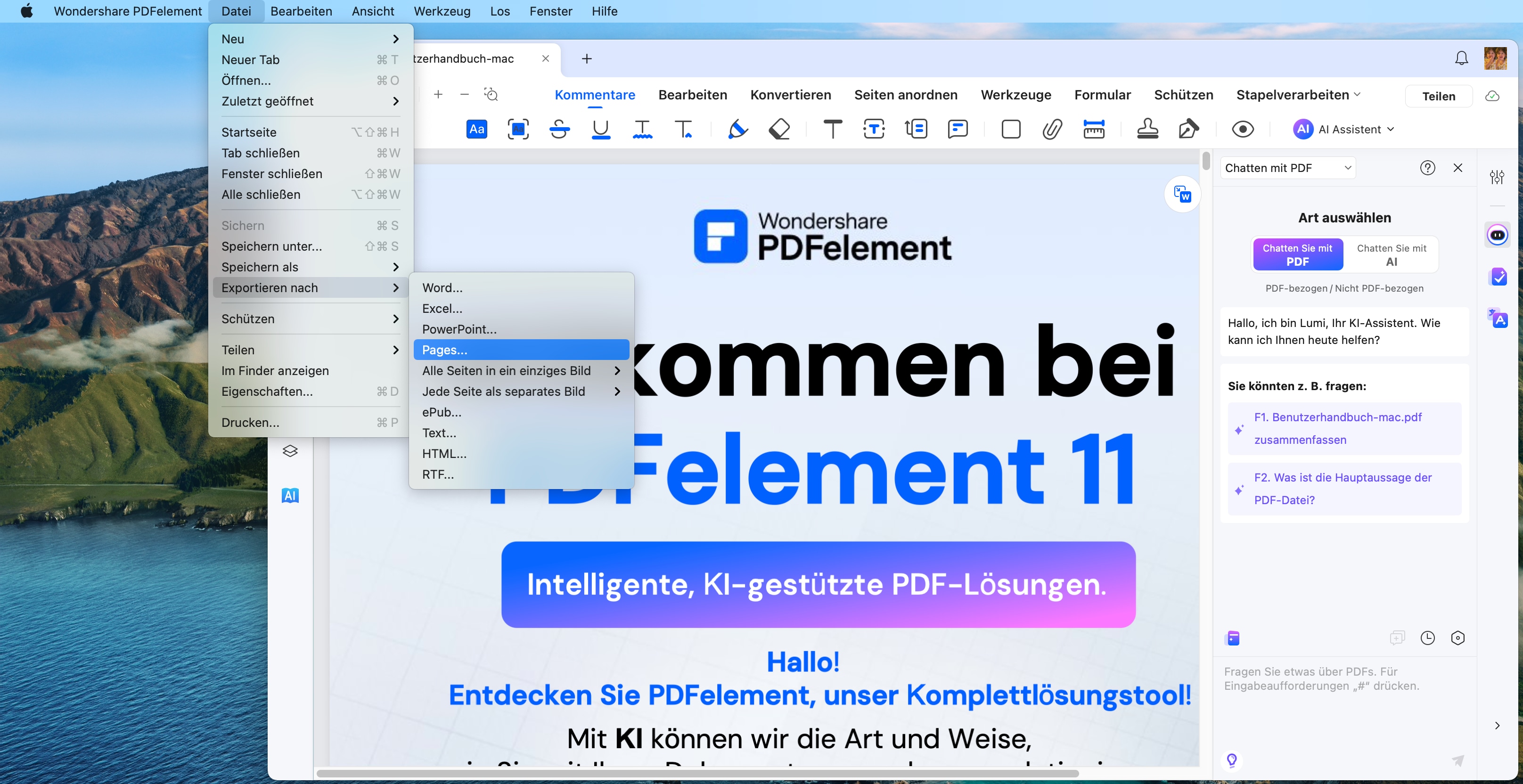Click the Vorschau-Modus icon
1523x784 pixels.
pos(1243,129)
